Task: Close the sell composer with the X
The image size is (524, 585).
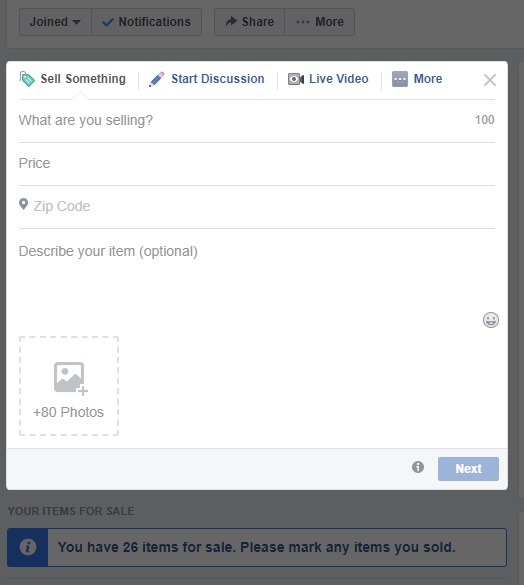Action: (x=490, y=80)
